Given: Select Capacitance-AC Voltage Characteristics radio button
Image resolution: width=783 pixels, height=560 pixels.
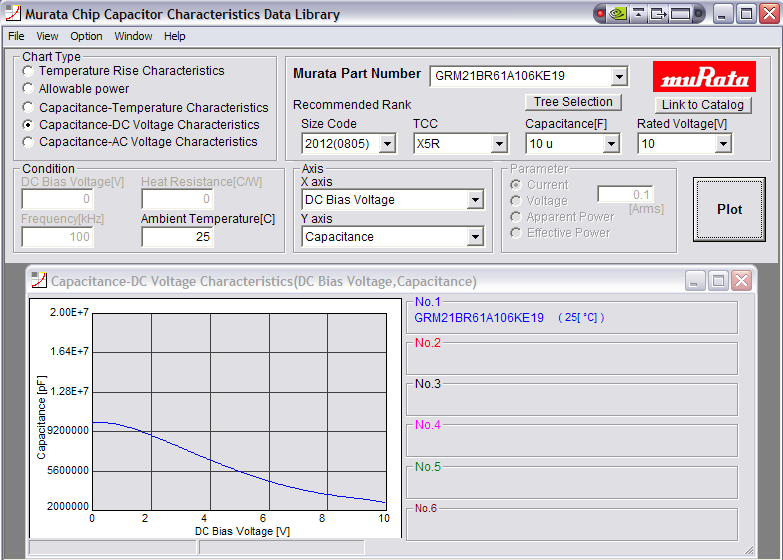Looking at the screenshot, I should 28,142.
